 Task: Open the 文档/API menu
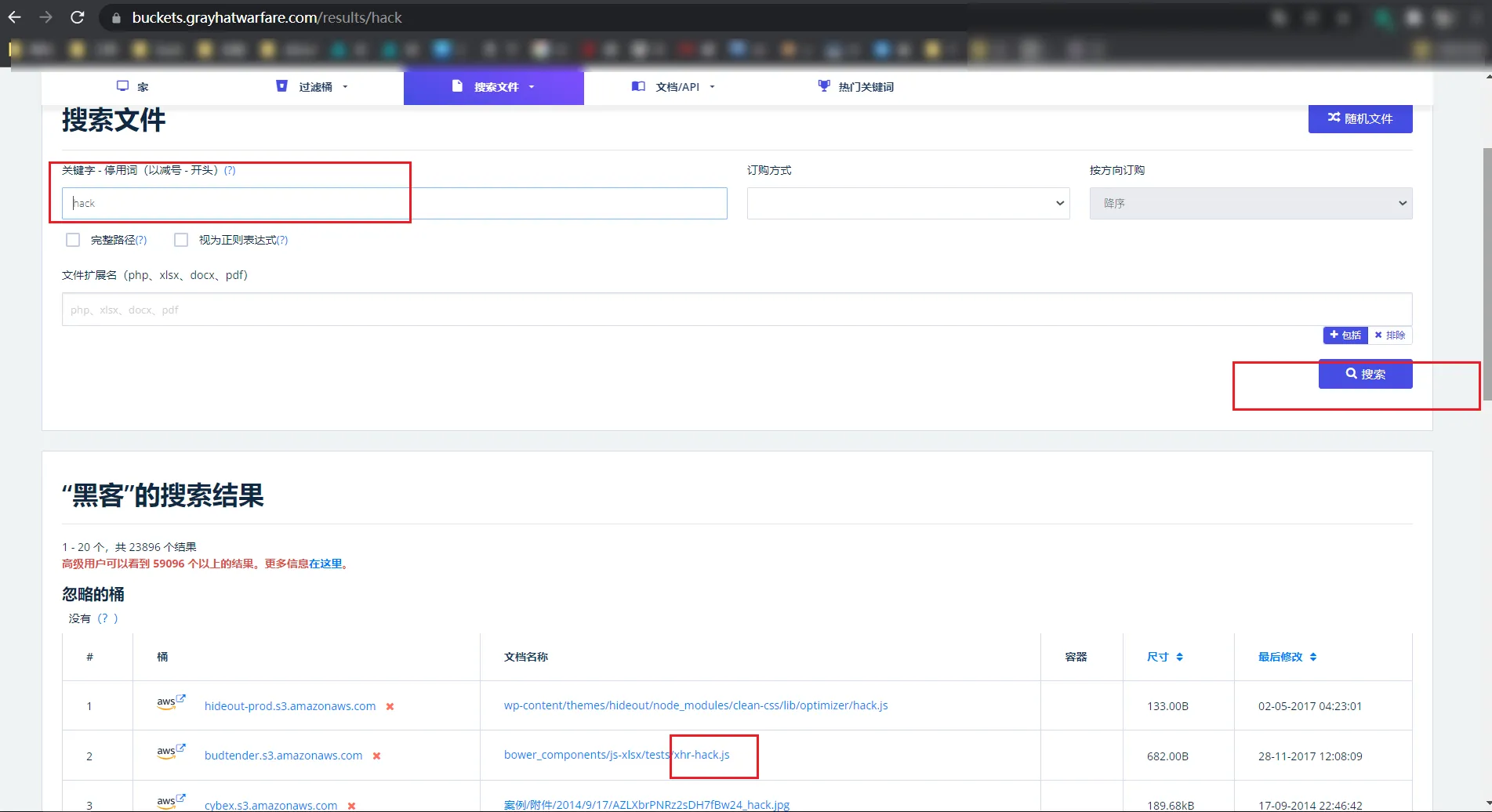(673, 86)
